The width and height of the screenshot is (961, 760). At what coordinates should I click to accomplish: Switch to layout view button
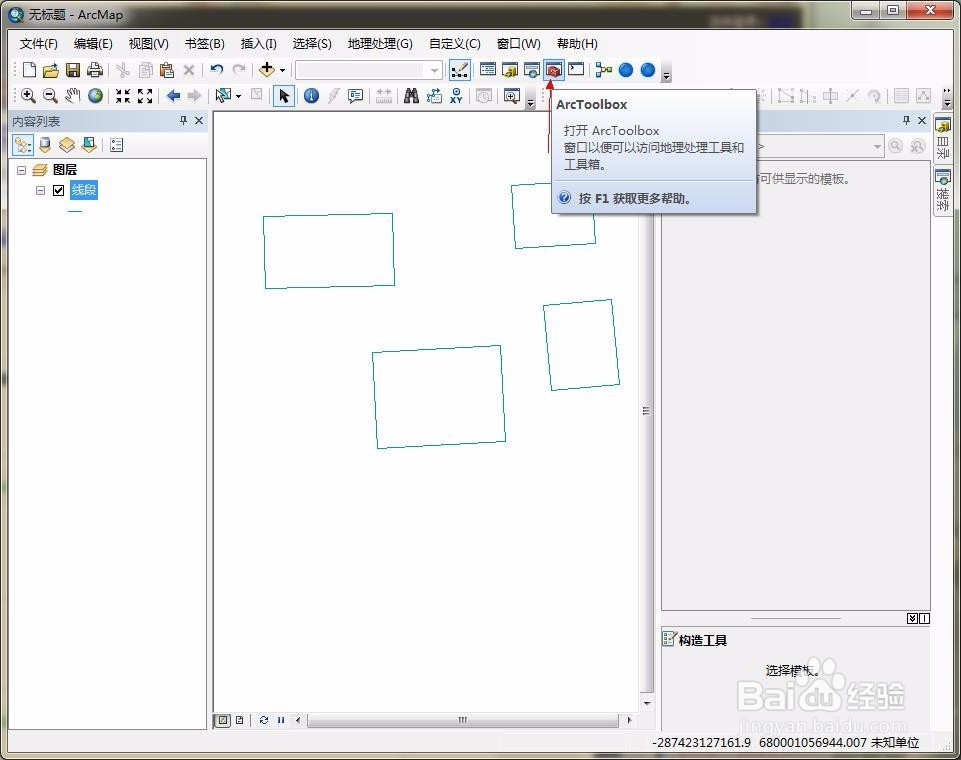240,720
